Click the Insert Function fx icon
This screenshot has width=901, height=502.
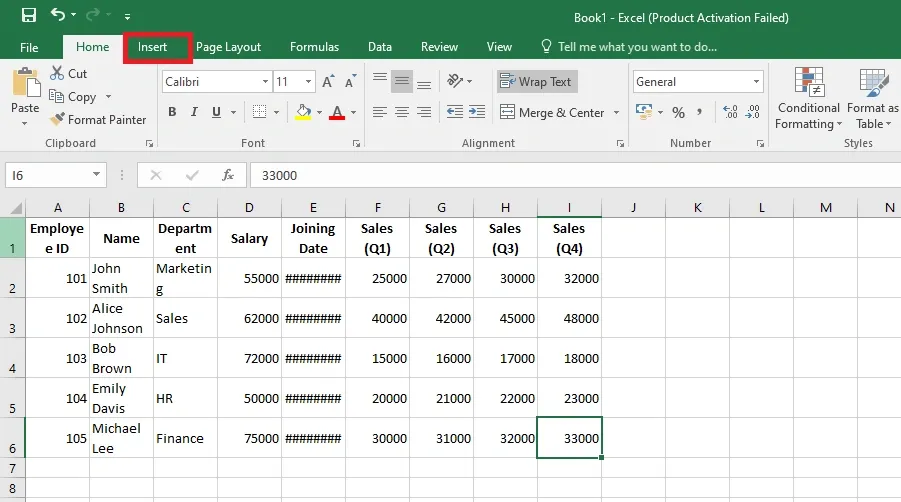228,175
